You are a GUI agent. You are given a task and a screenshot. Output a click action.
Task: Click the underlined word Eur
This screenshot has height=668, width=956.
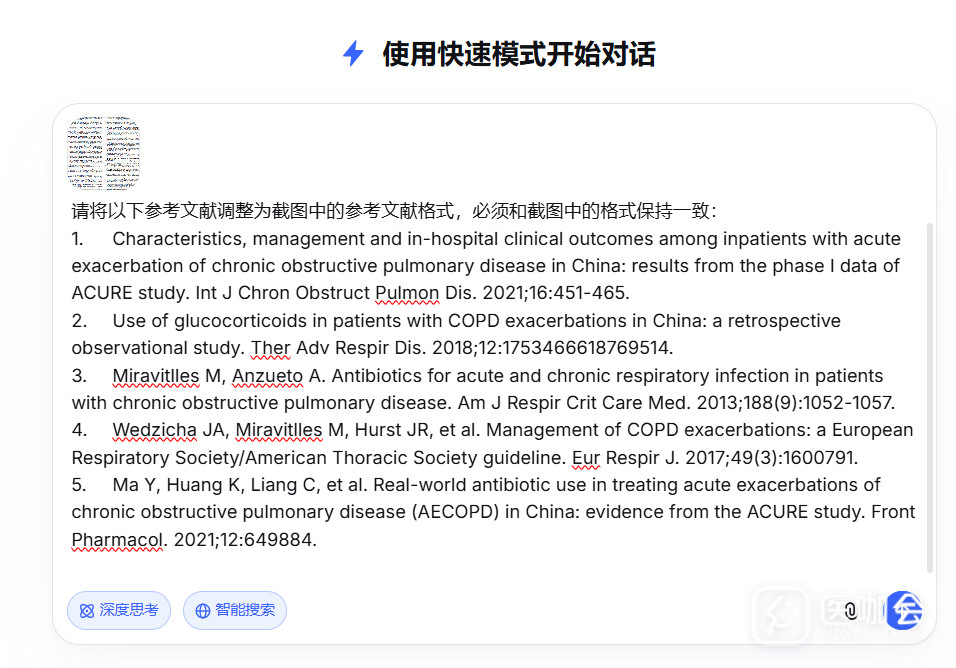(x=586, y=458)
